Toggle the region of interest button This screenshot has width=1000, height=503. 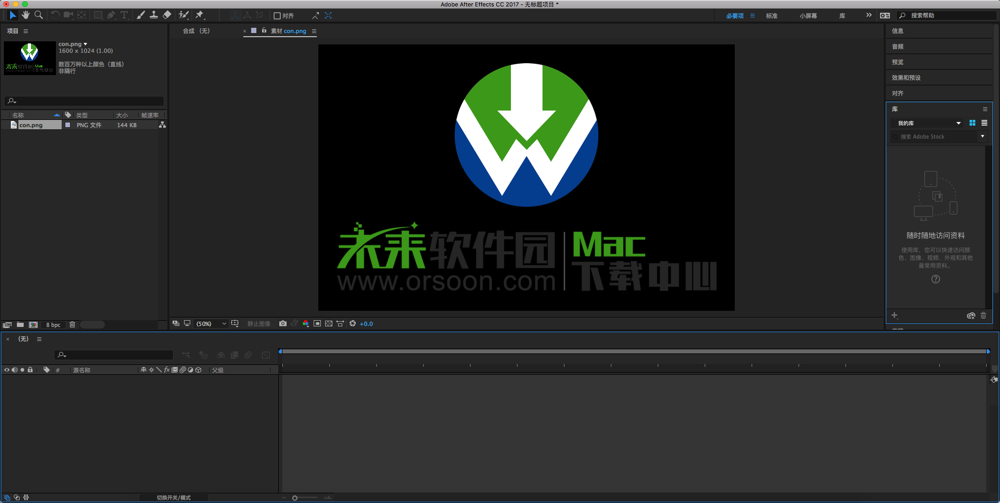tap(317, 324)
